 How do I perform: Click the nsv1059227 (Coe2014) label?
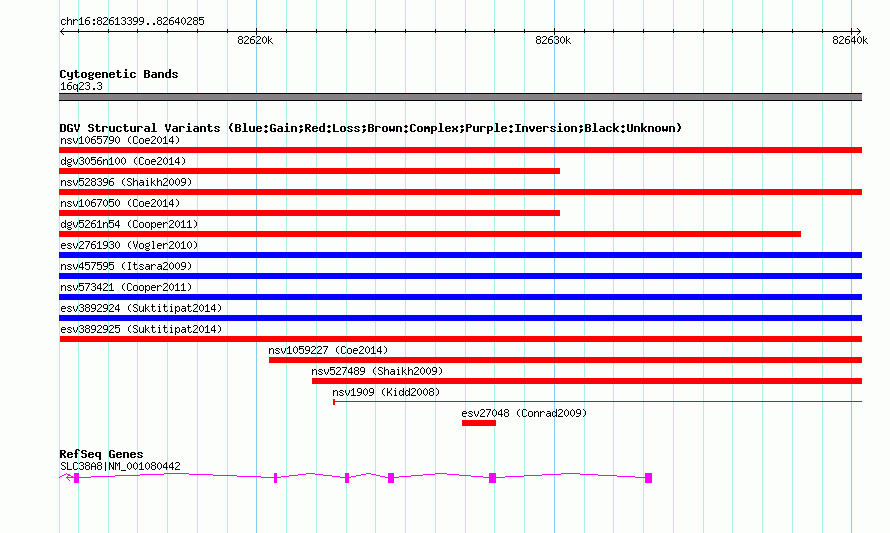click(x=328, y=350)
